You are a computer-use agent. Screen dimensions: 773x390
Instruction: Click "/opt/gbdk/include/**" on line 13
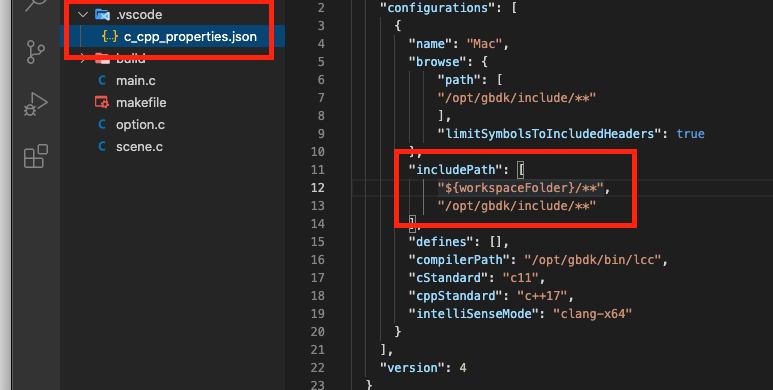pos(517,206)
